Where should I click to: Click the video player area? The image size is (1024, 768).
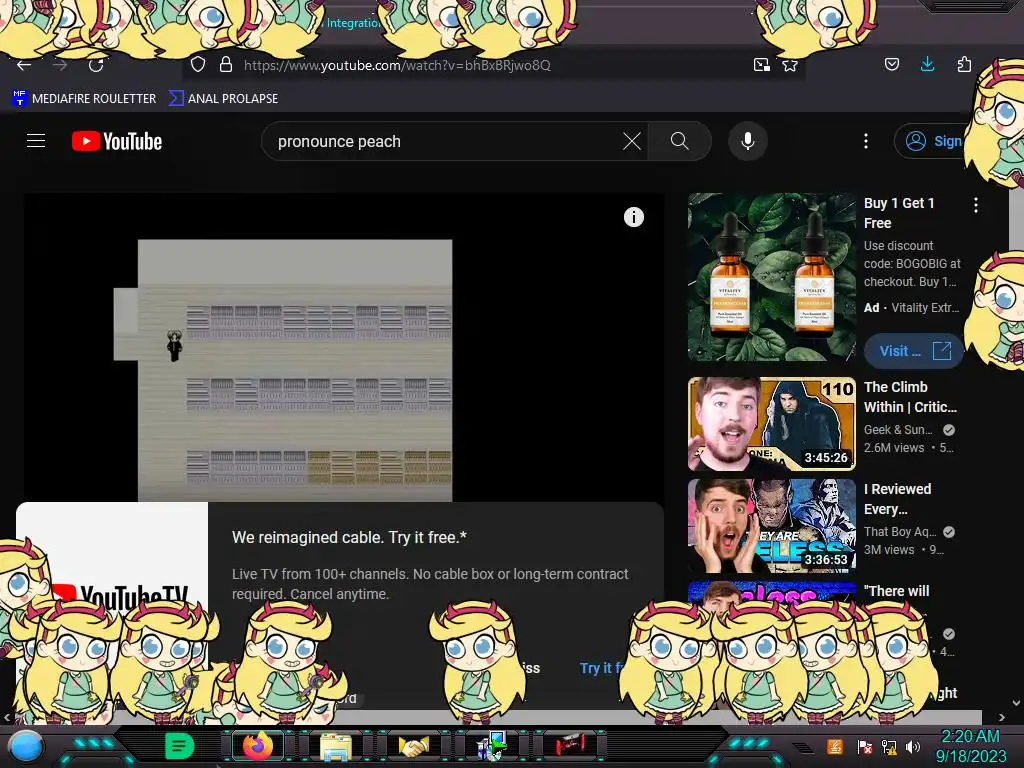(344, 347)
